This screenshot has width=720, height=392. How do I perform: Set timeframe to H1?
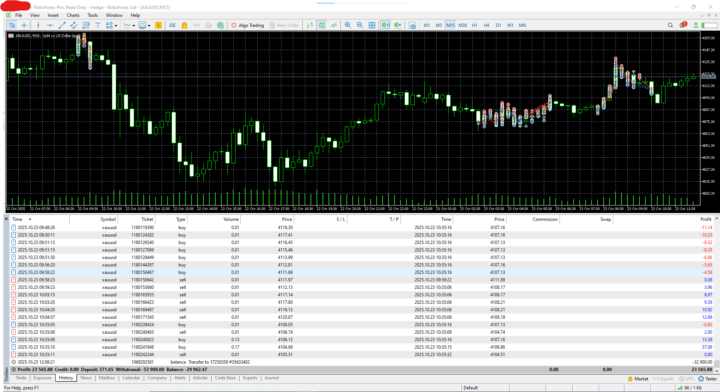(x=474, y=25)
